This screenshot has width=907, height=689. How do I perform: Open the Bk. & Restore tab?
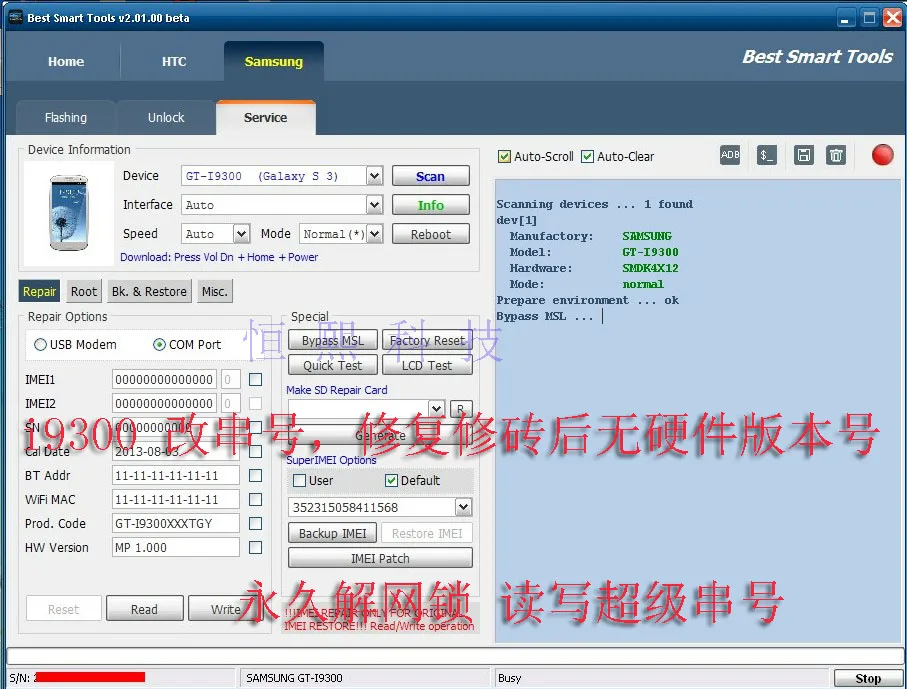[149, 292]
